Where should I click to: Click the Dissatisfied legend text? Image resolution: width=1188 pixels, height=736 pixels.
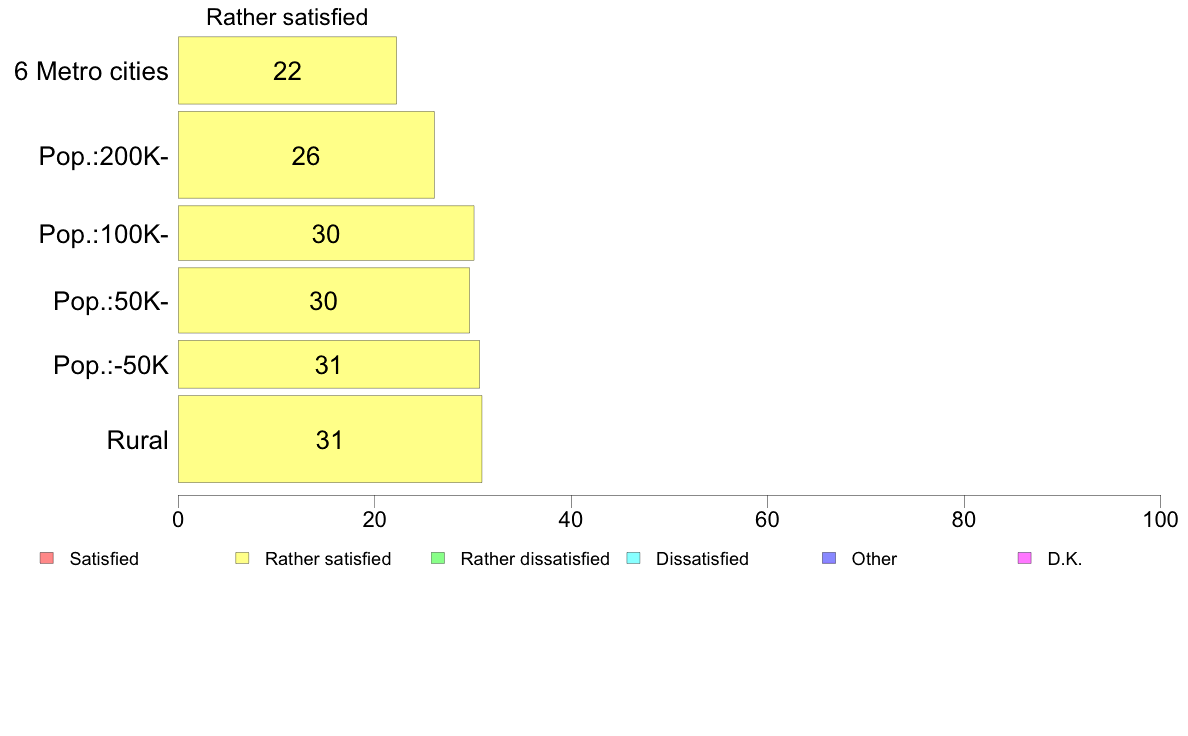(702, 559)
